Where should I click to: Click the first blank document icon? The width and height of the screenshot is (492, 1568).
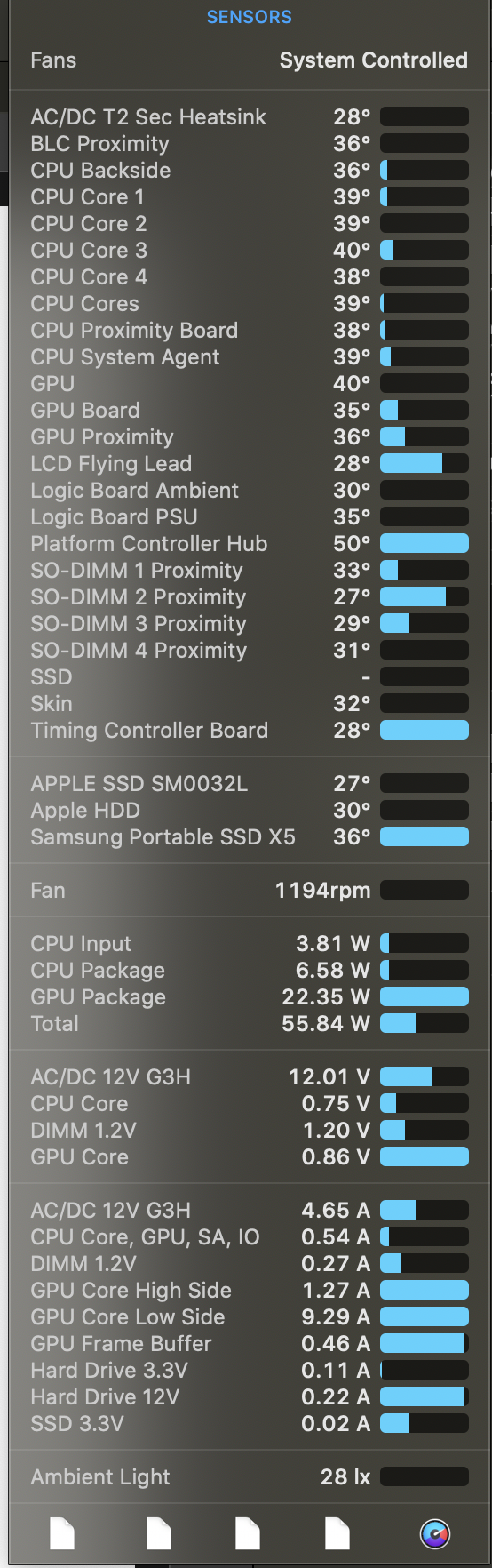point(62,1533)
